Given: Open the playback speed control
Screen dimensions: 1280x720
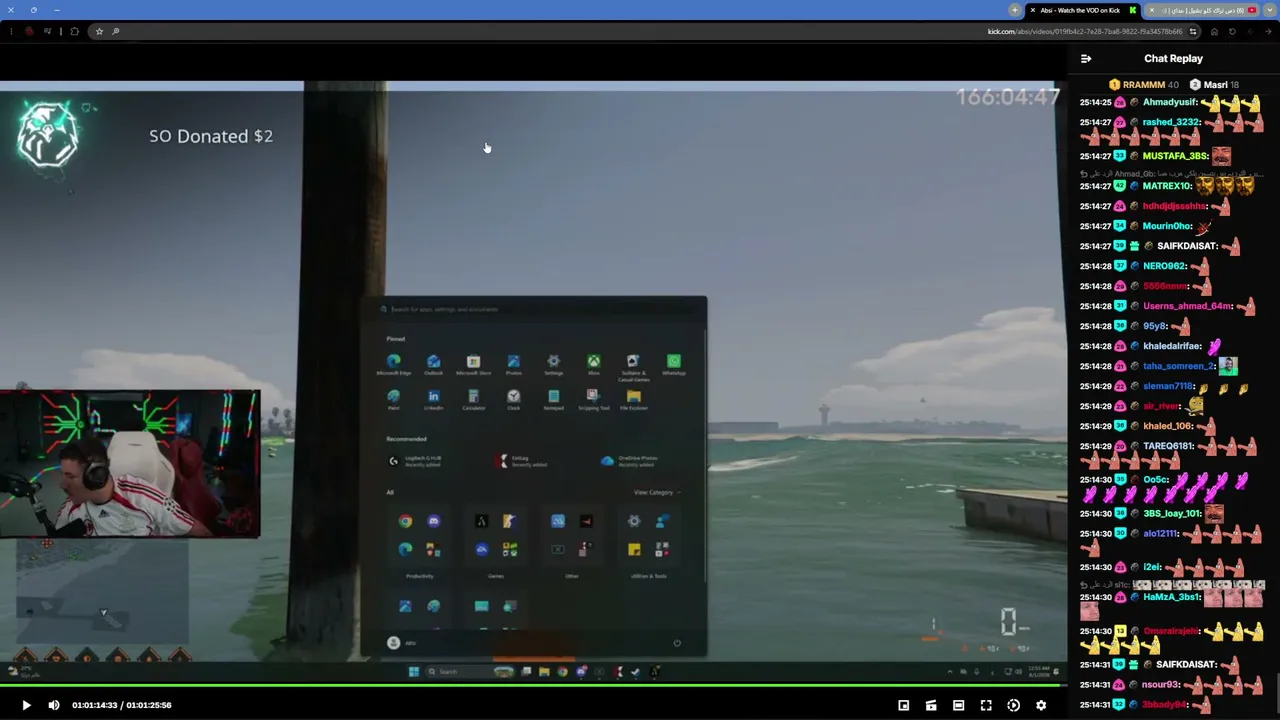Looking at the screenshot, I should (x=1013, y=705).
